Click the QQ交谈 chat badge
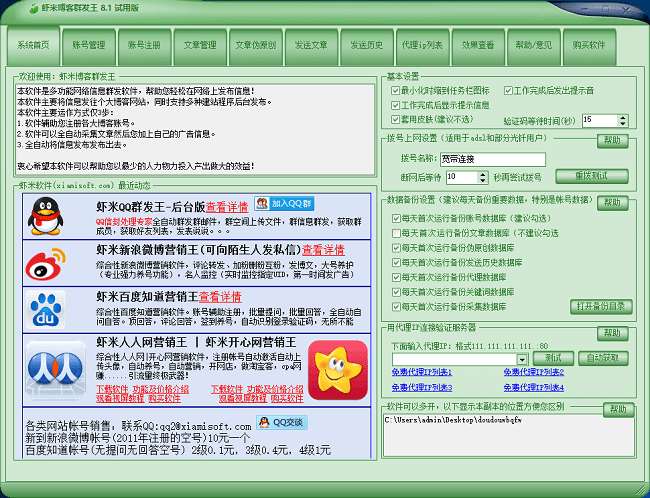Image resolution: width=650 pixels, height=498 pixels. click(x=282, y=423)
